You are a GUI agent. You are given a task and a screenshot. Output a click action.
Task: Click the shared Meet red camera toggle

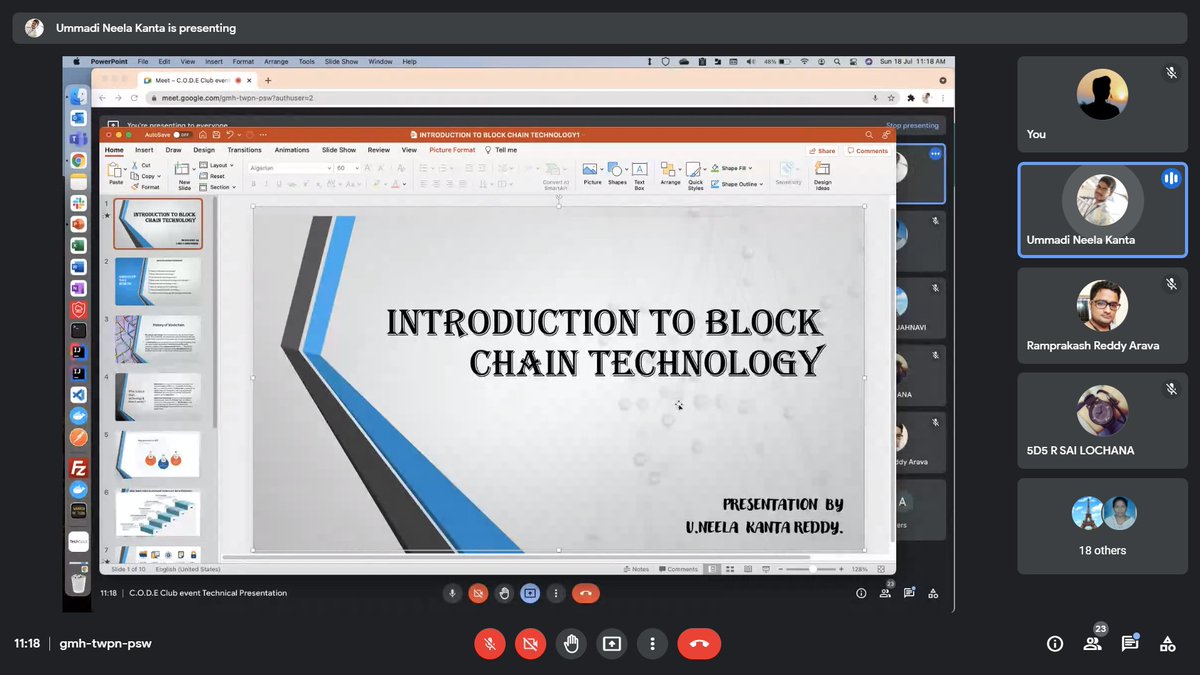click(478, 593)
